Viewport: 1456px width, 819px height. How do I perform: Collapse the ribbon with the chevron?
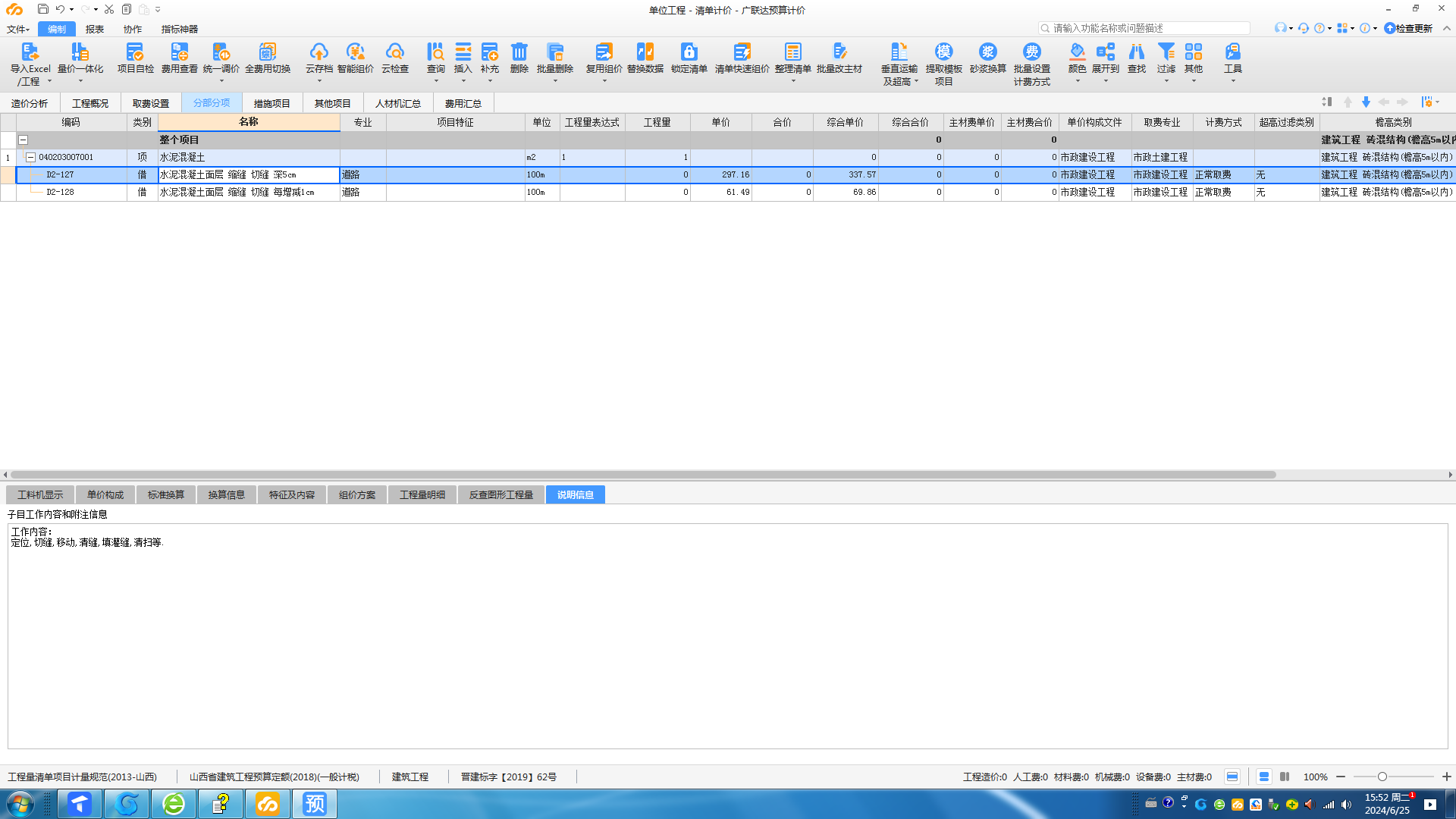point(1446,28)
